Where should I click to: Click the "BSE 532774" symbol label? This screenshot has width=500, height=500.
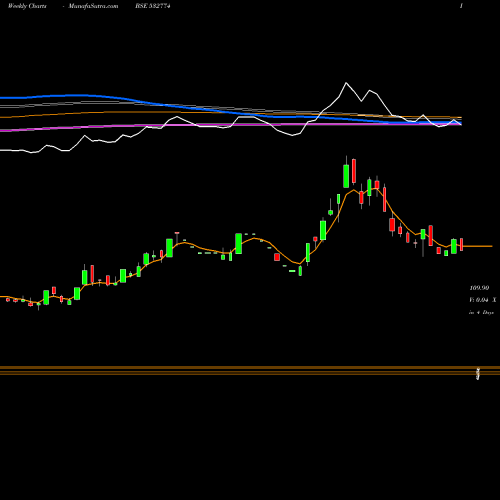point(153,6)
